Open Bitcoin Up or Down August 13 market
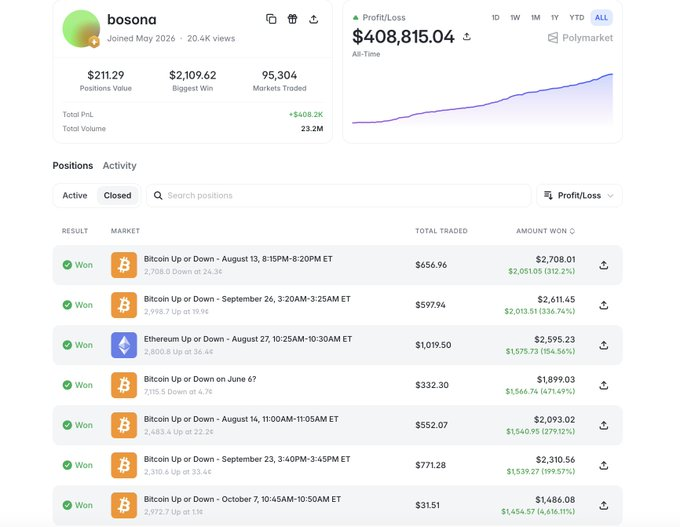The image size is (680, 527). pyautogui.click(x=238, y=259)
